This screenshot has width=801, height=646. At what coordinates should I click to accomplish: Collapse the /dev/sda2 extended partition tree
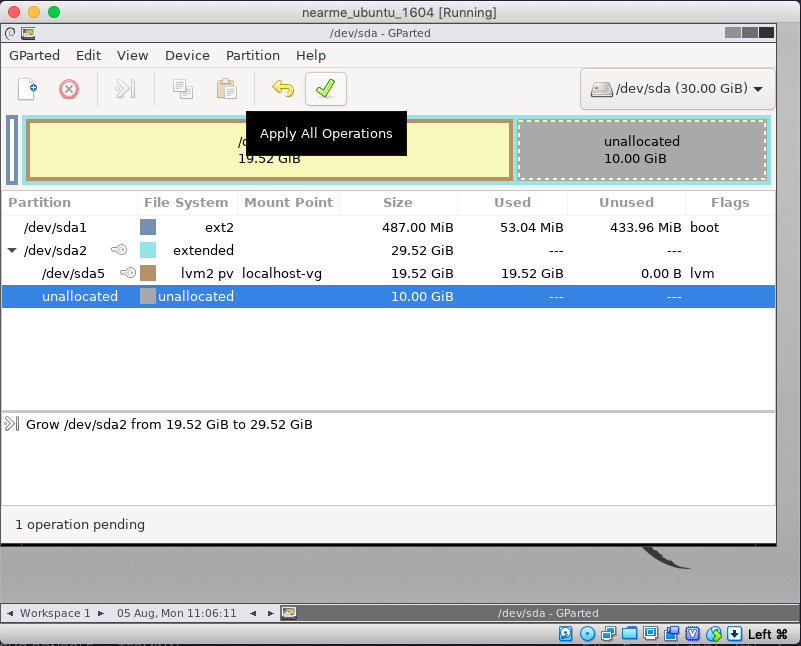tap(12, 250)
